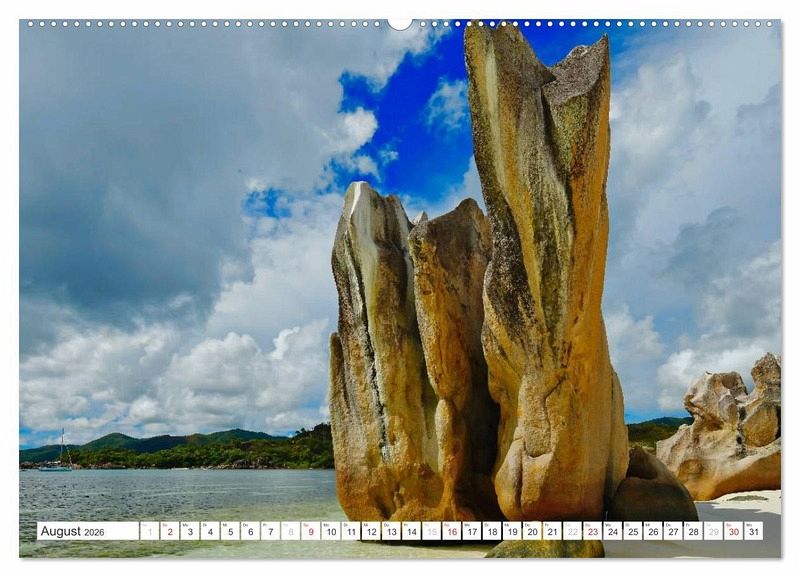Image resolution: width=800 pixels, height=577 pixels.
Task: Select date cell 13
Action: coord(391,531)
